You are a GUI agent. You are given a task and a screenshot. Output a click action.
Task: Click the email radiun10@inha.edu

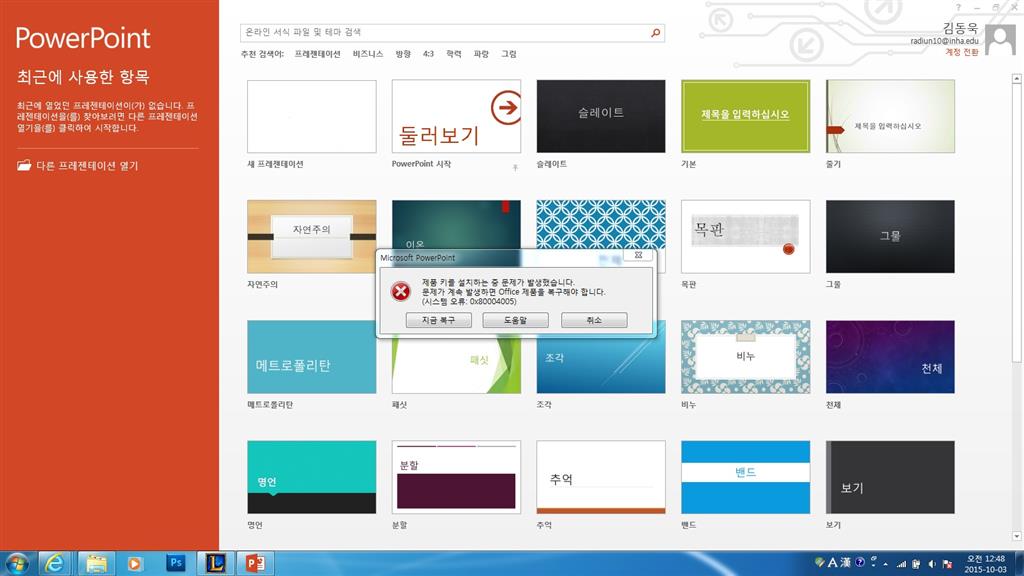tap(944, 40)
